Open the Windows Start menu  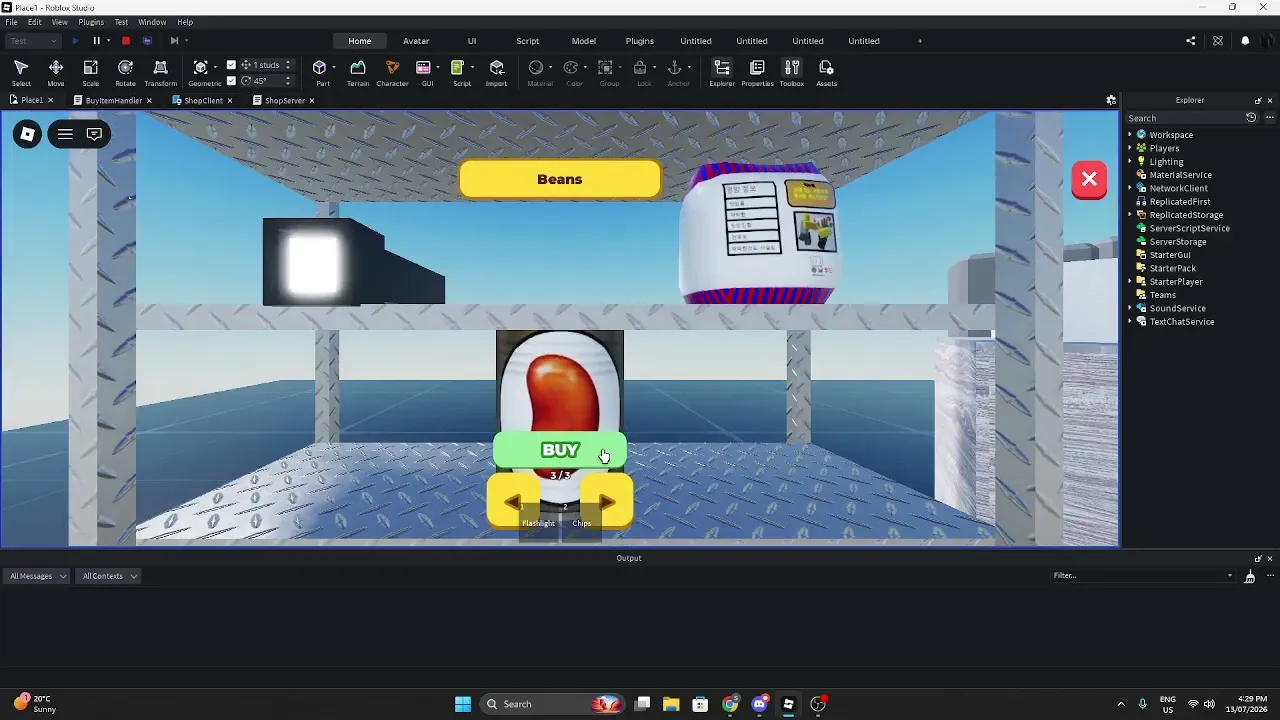463,704
